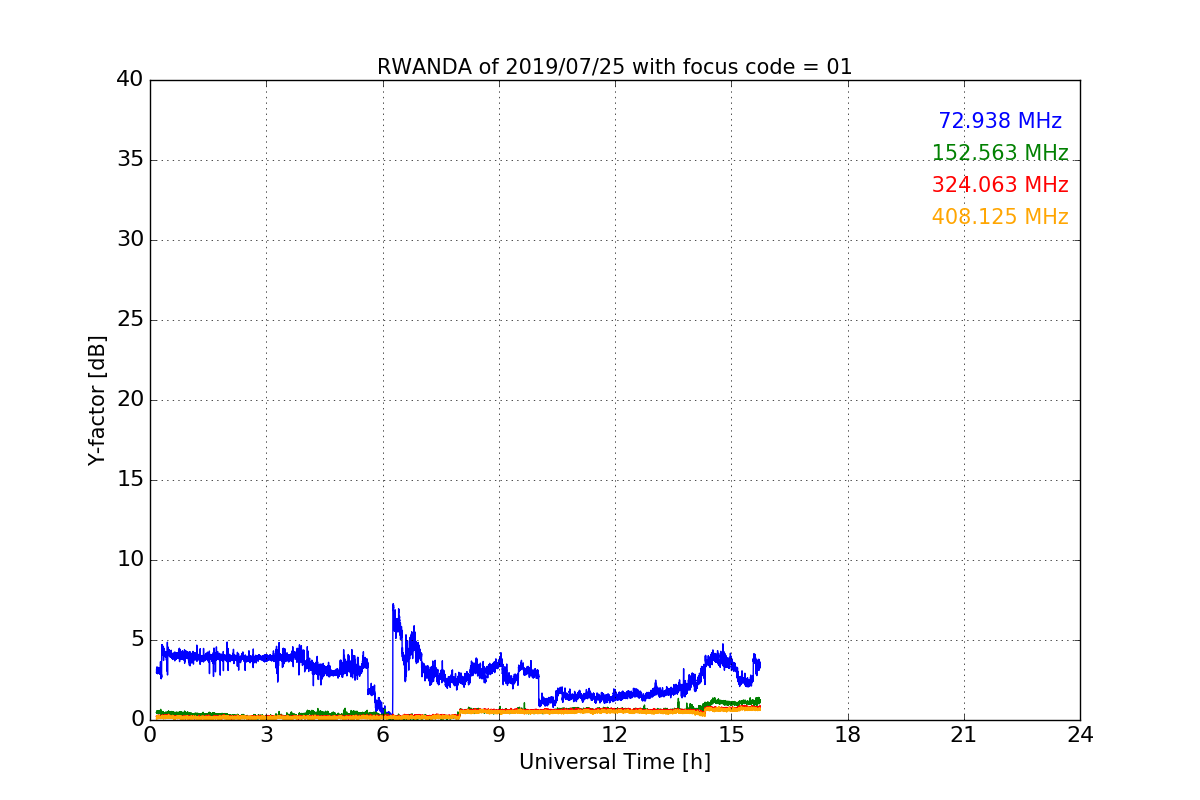Select the blue '72.938 MHz' legend label
Image resolution: width=1200 pixels, height=800 pixels.
tap(1000, 121)
